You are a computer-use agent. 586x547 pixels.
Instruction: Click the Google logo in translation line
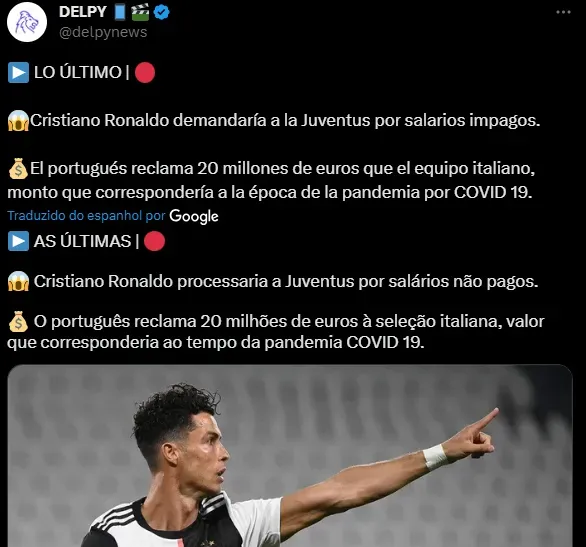pyautogui.click(x=194, y=216)
